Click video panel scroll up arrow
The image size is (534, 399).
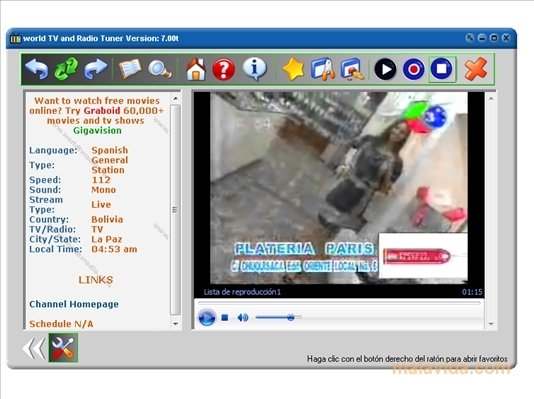coord(491,99)
